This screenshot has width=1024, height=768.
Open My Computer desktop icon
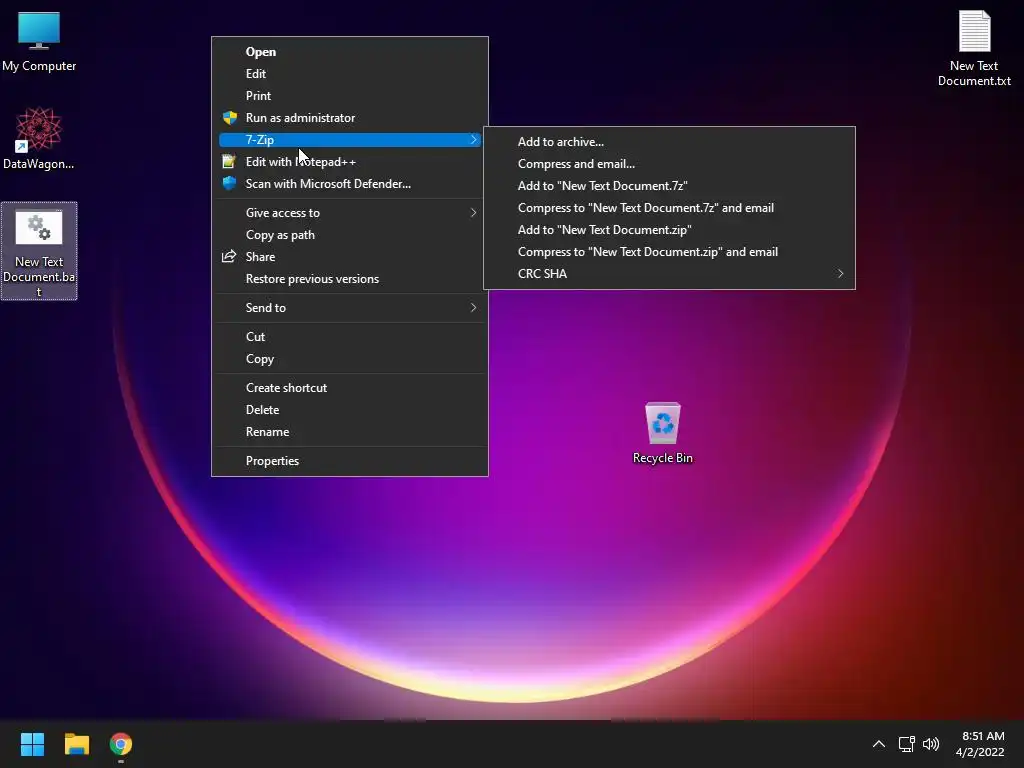(x=39, y=42)
